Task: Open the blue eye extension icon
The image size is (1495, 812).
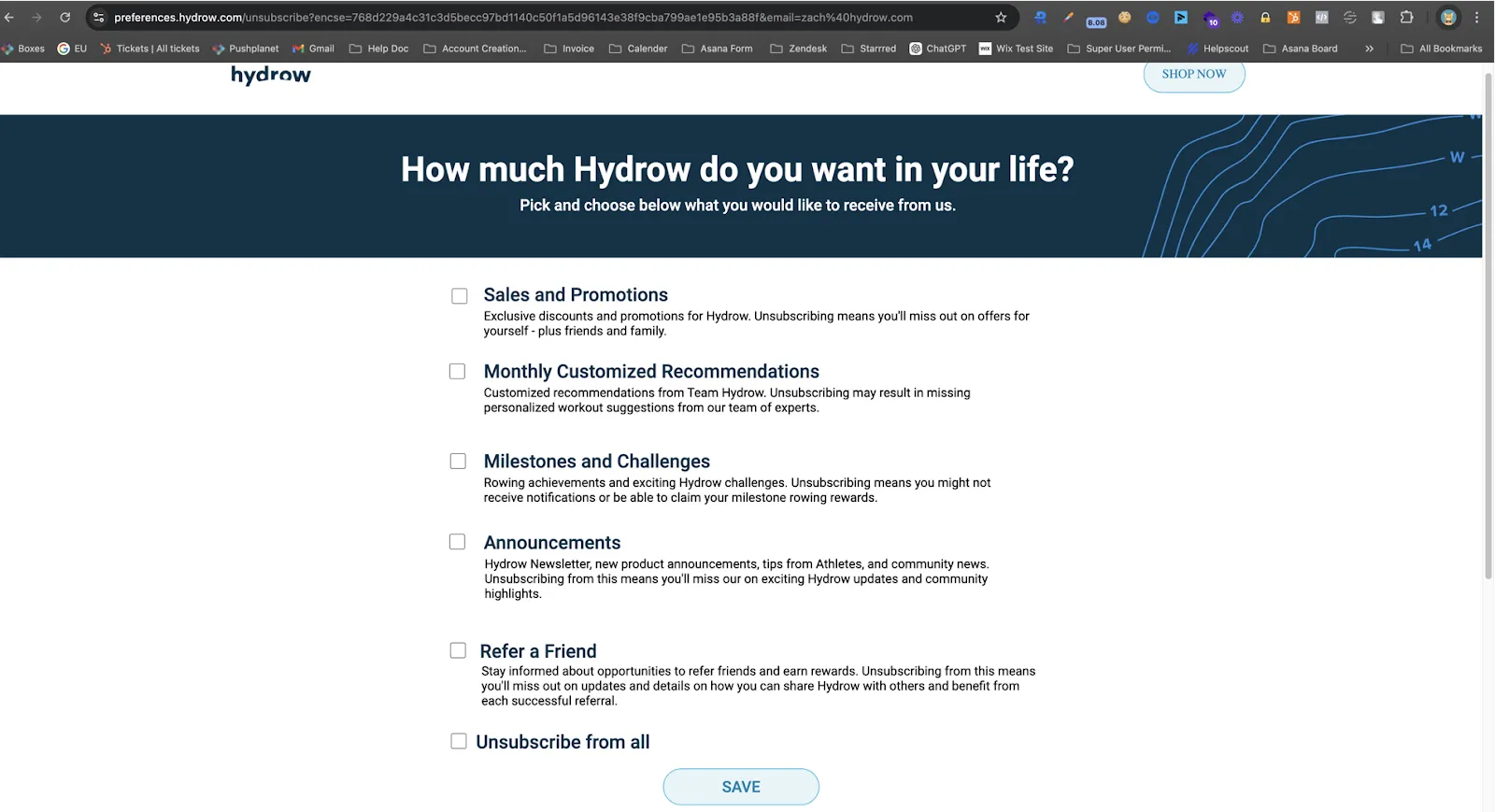Action: tap(1153, 17)
